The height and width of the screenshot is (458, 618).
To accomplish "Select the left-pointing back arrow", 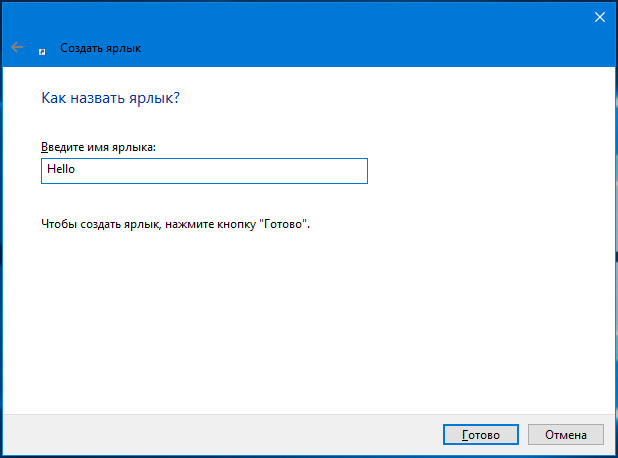I will tap(17, 47).
